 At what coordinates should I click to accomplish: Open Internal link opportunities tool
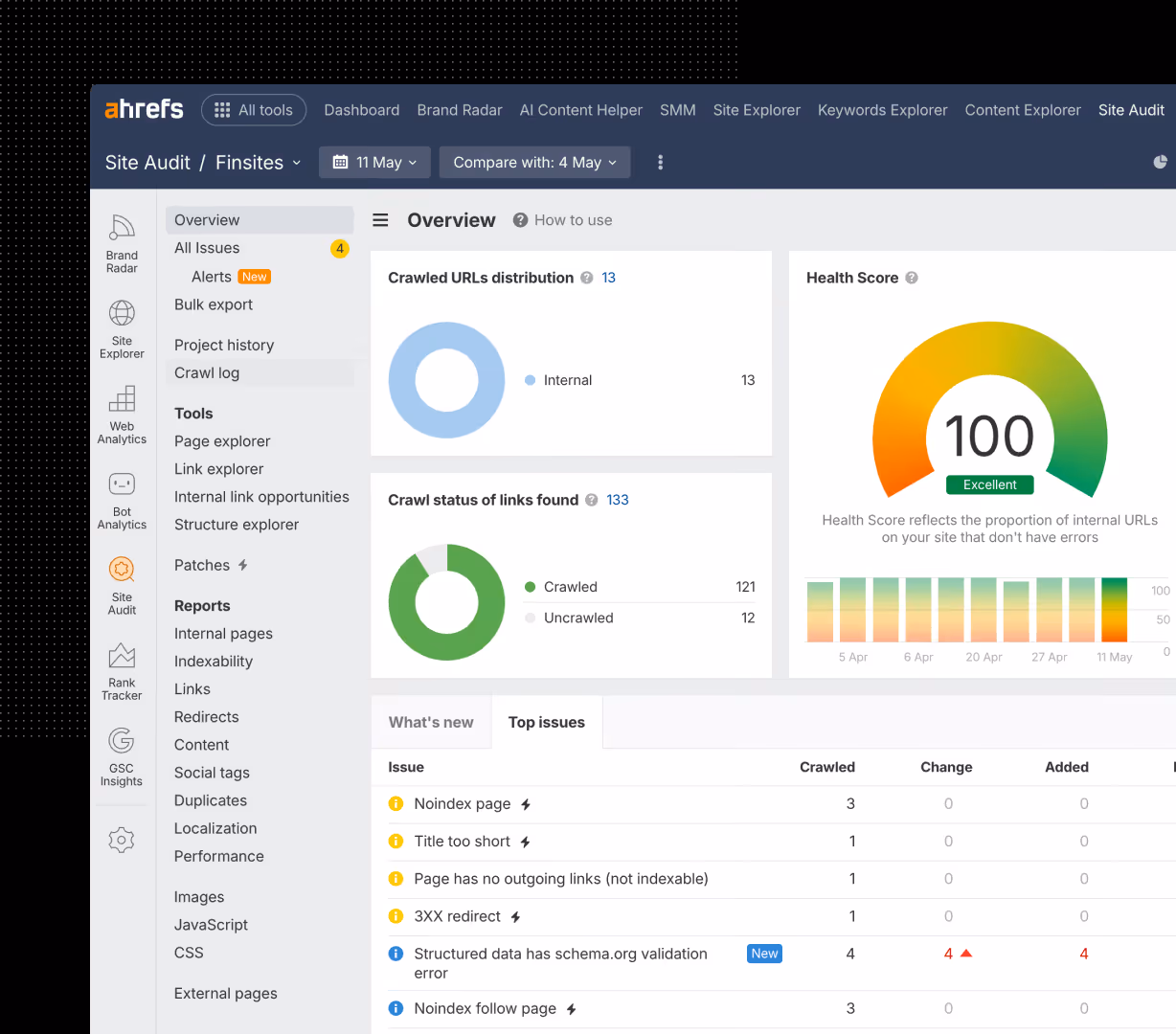point(261,497)
